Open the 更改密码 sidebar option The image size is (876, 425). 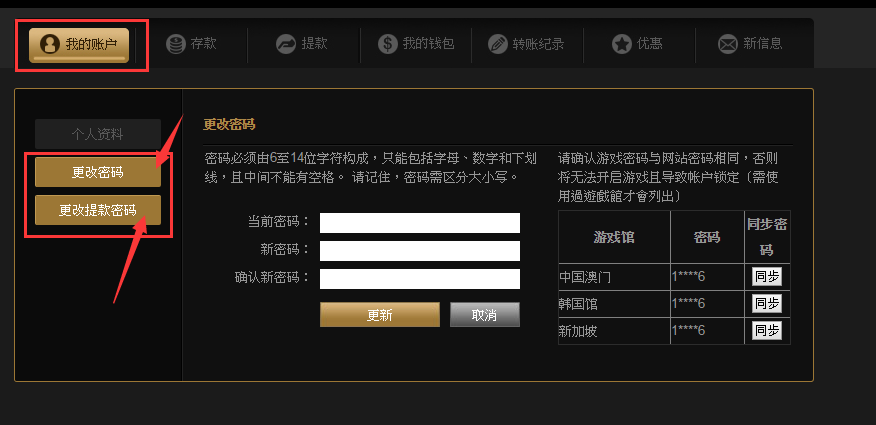coord(98,172)
